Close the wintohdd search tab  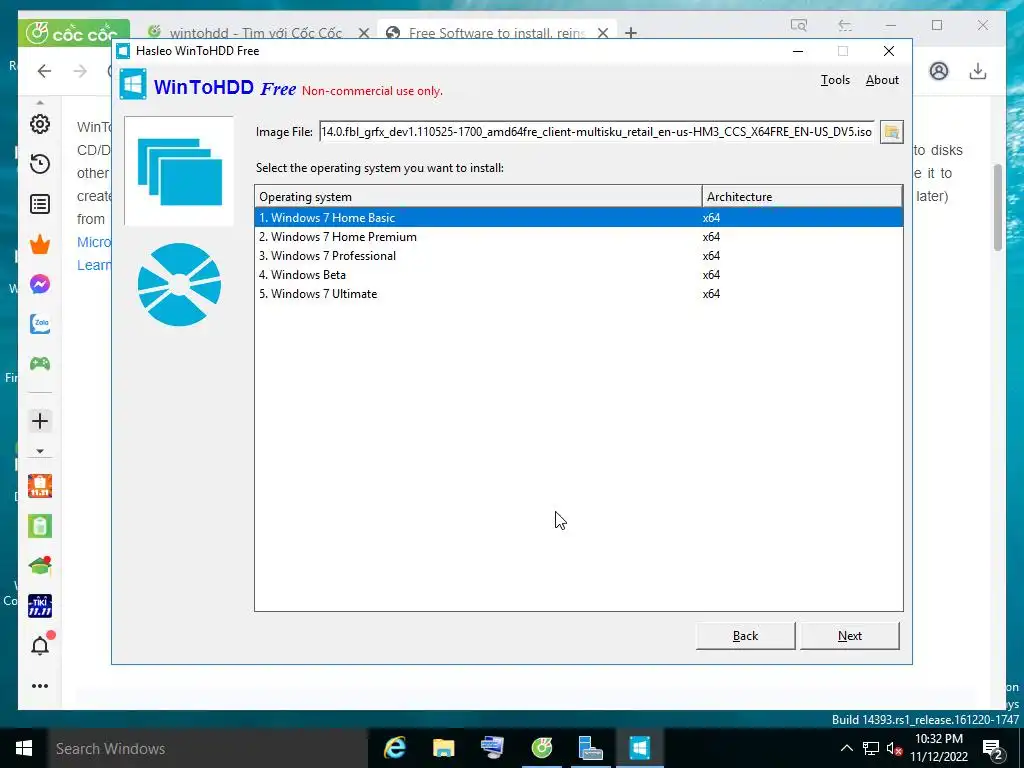point(364,33)
